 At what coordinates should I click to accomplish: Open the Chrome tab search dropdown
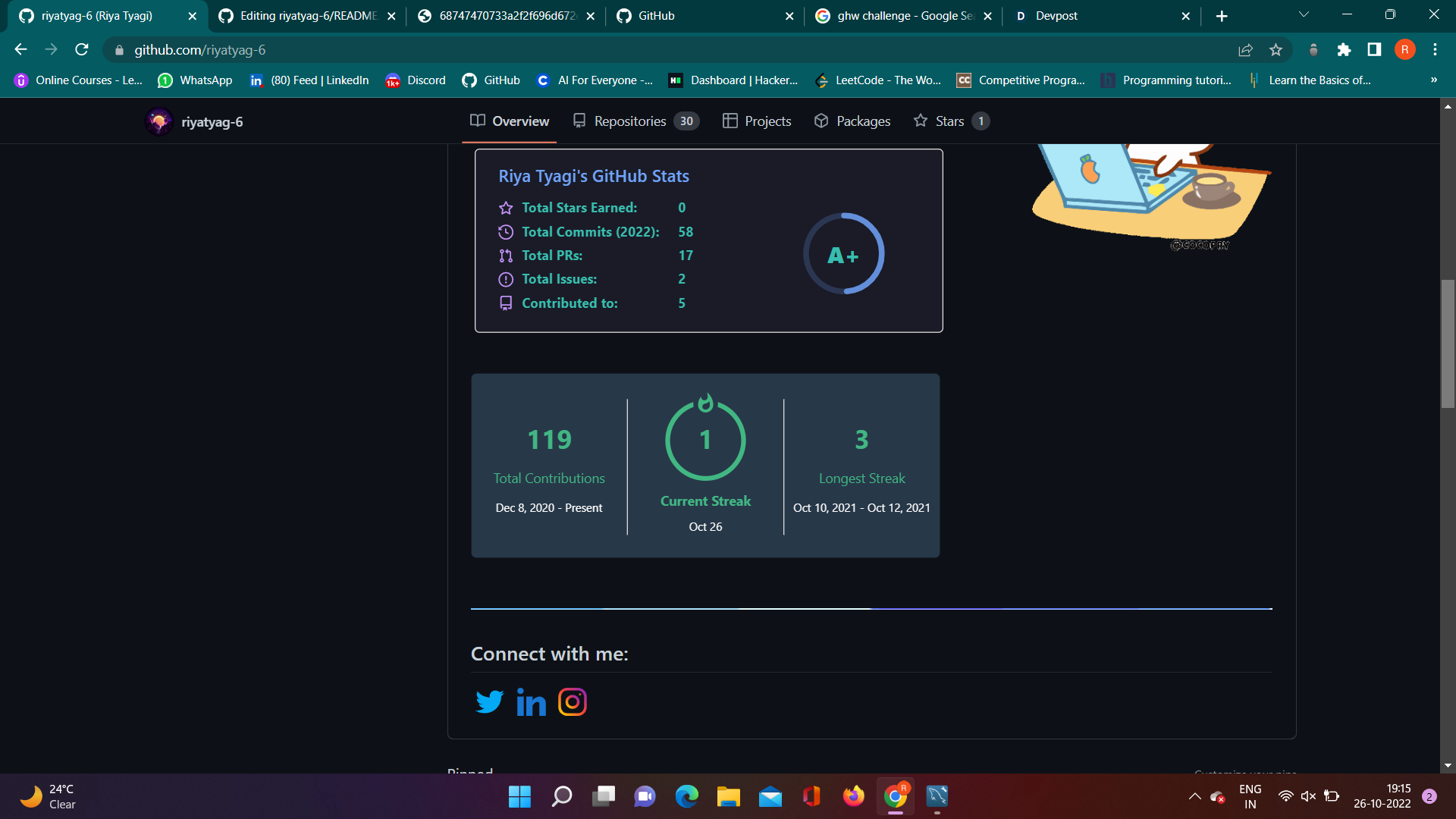(1304, 15)
